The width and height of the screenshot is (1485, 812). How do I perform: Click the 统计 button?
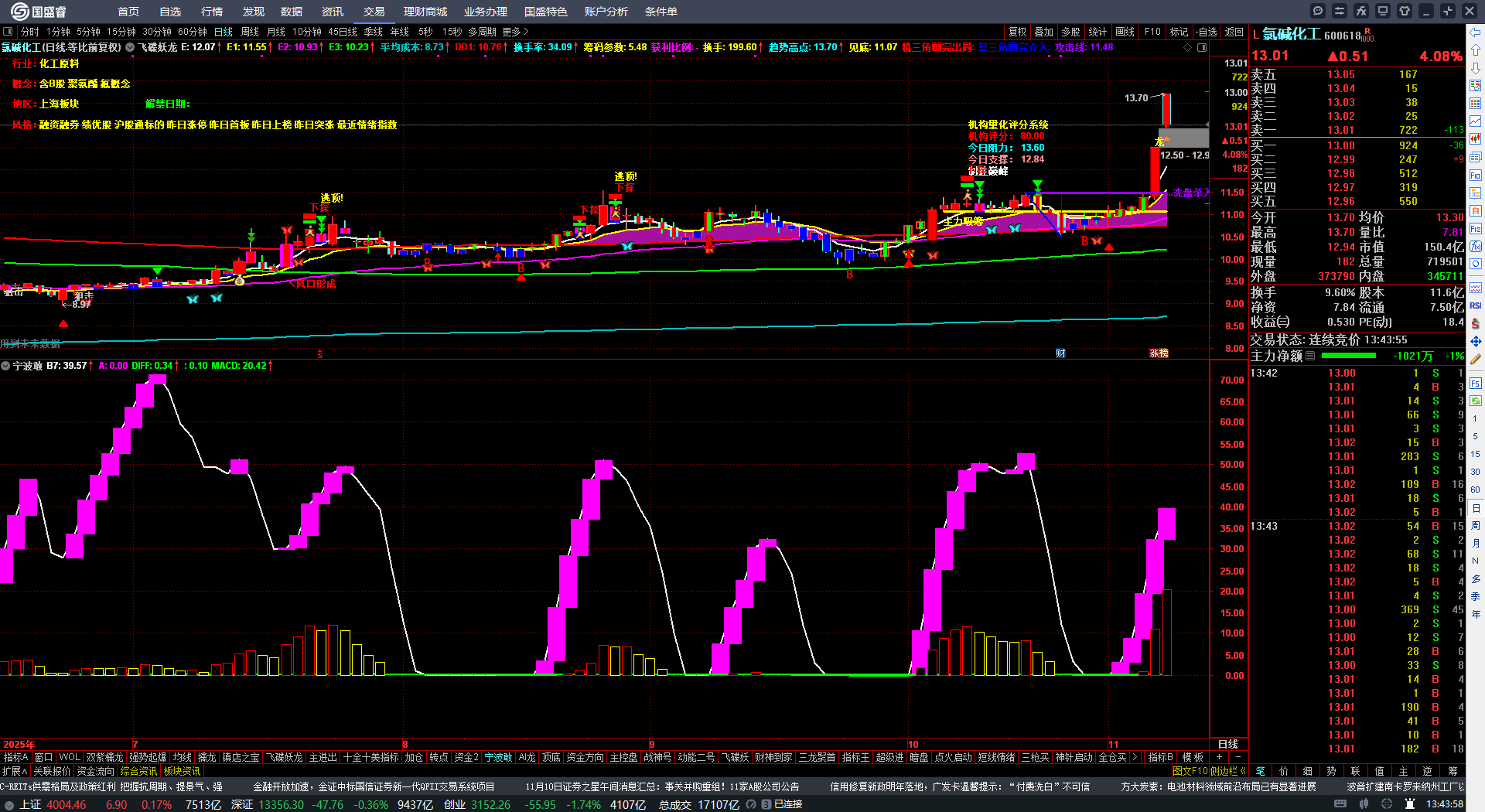point(1098,32)
